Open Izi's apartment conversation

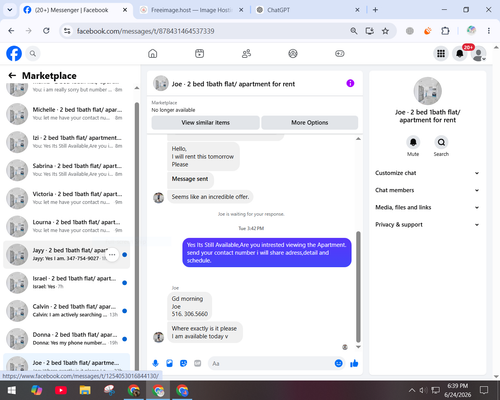[67, 142]
